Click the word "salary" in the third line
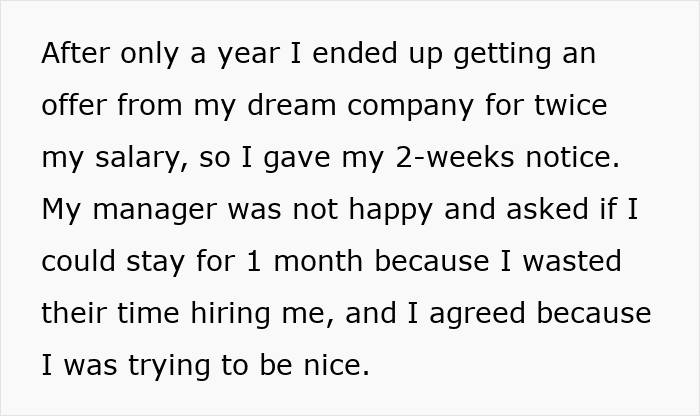This screenshot has height=416, width=700. point(129,158)
